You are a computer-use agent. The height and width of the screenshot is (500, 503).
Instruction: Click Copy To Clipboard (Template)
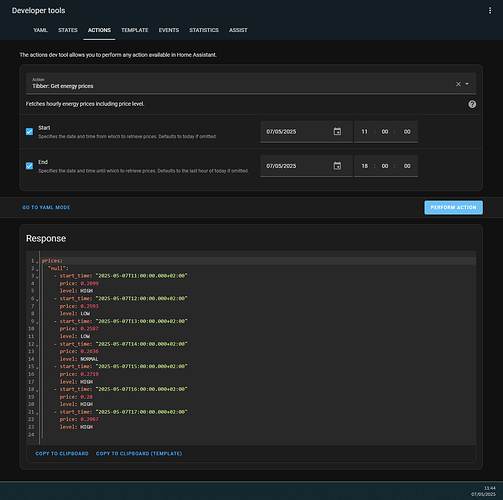click(139, 454)
